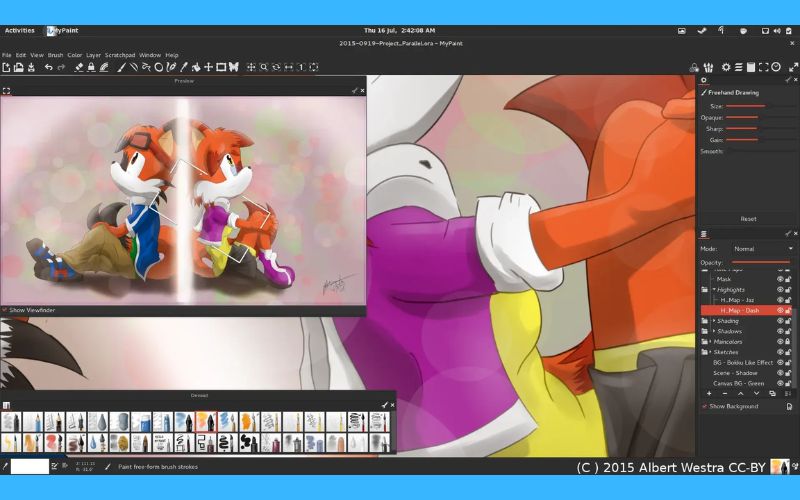The width and height of the screenshot is (800, 500).
Task: Collapse the Highlights layer group
Action: pyautogui.click(x=714, y=290)
